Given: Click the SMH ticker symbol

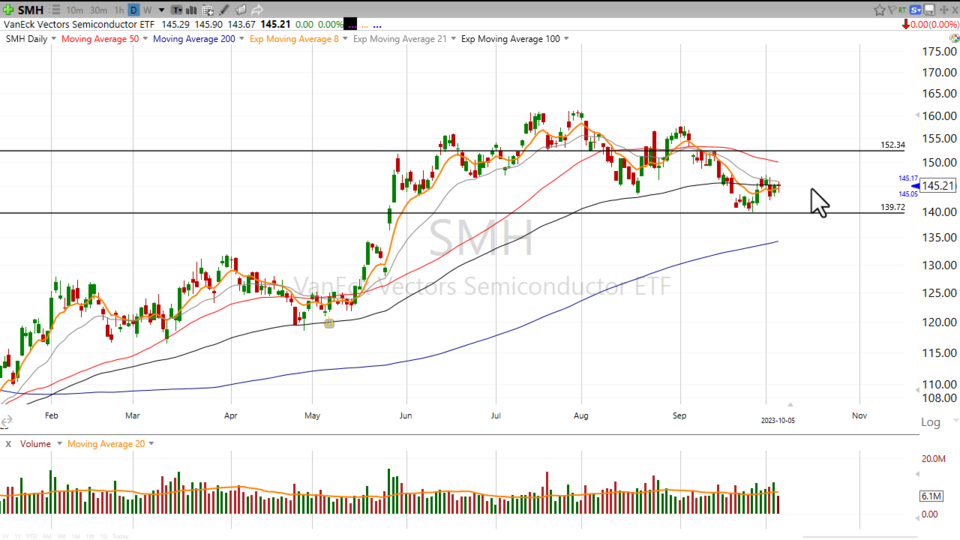Looking at the screenshot, I should coord(31,10).
